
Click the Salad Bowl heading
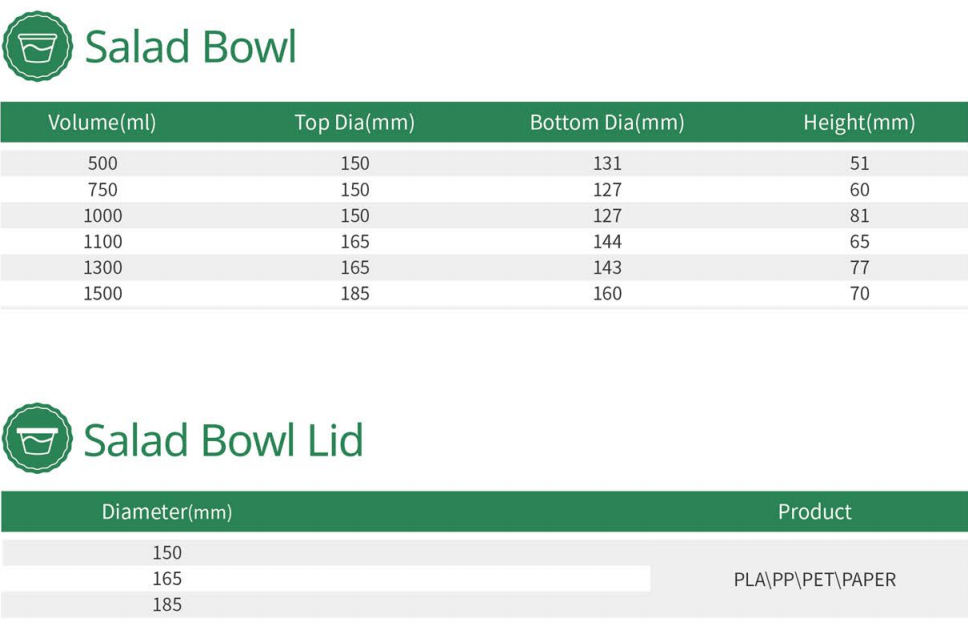tap(190, 46)
